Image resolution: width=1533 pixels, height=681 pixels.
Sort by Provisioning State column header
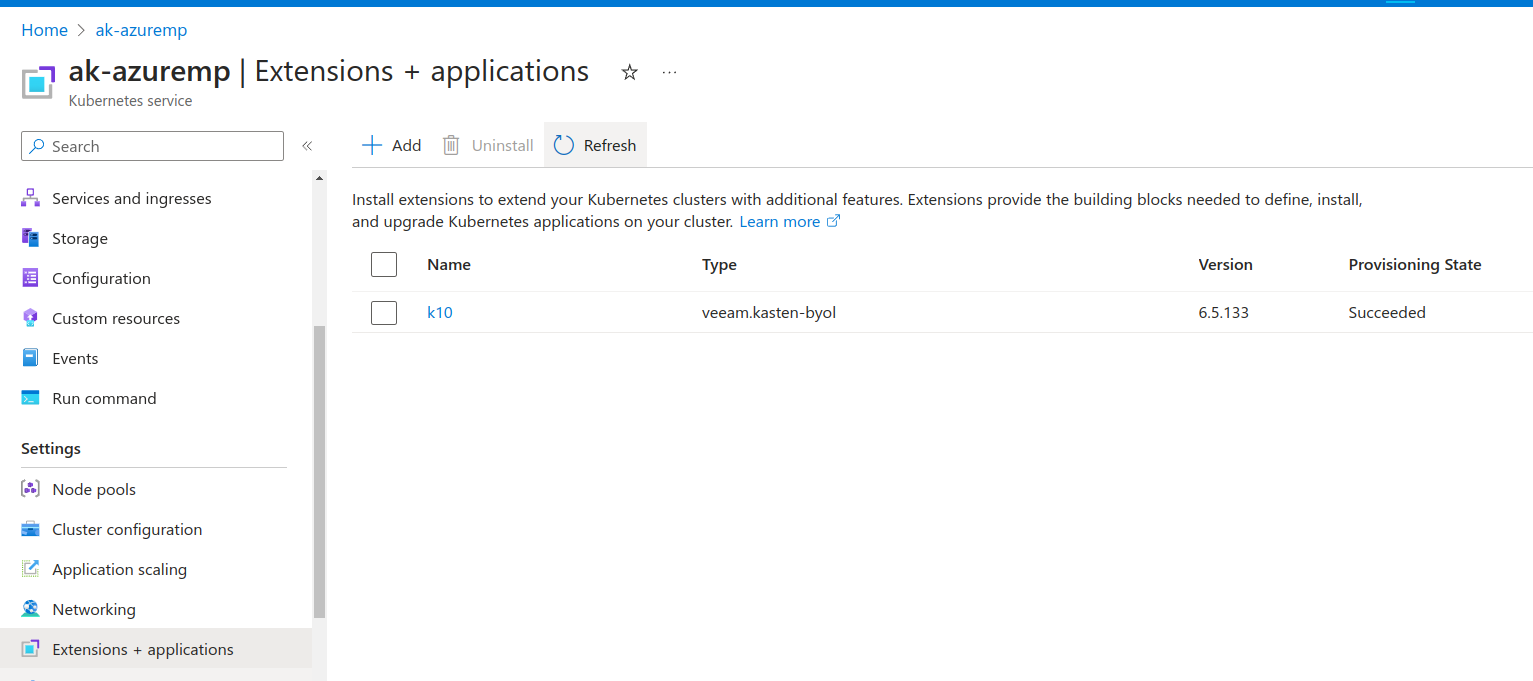[1415, 264]
